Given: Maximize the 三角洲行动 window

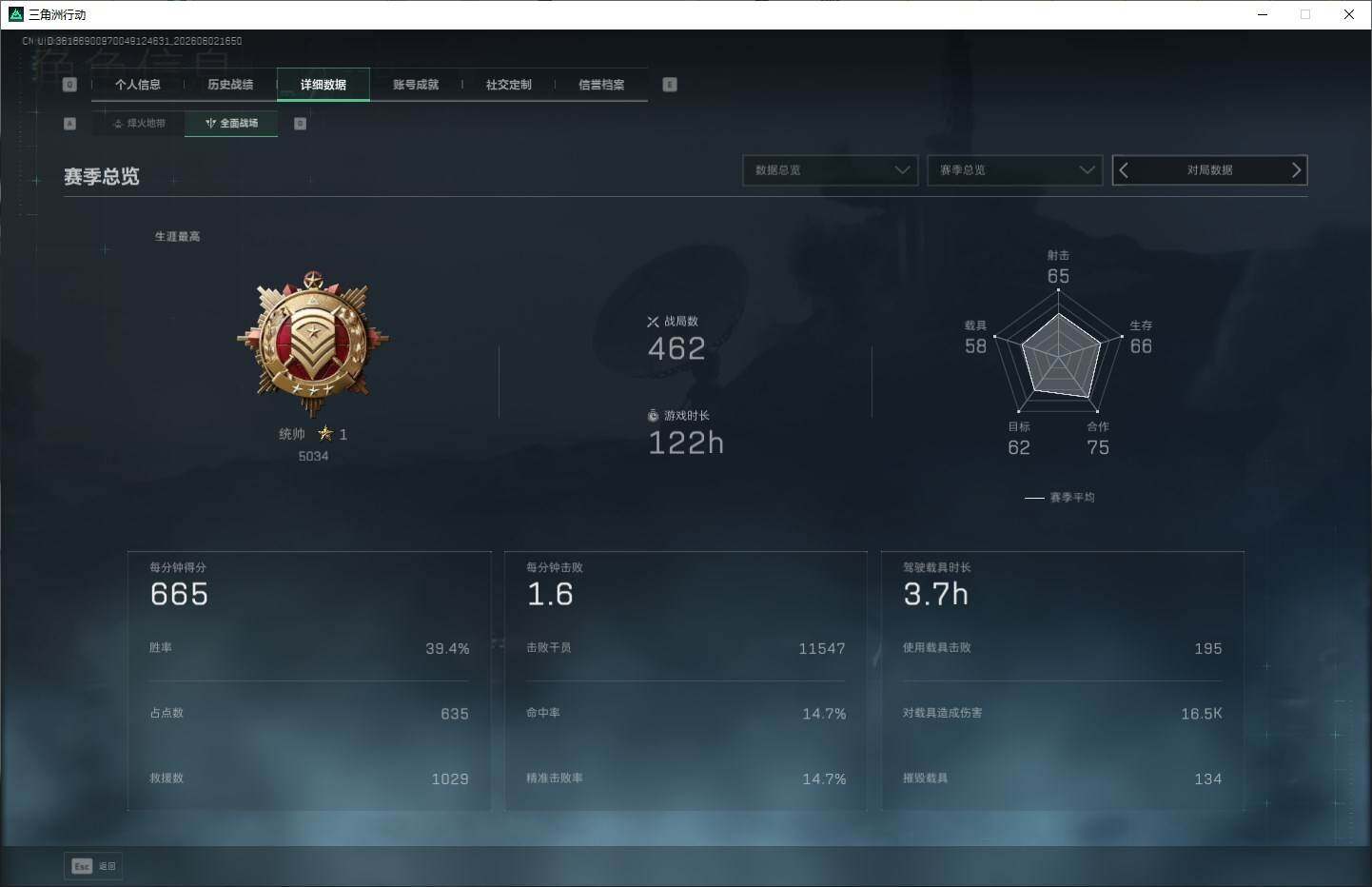Looking at the screenshot, I should 1305,14.
